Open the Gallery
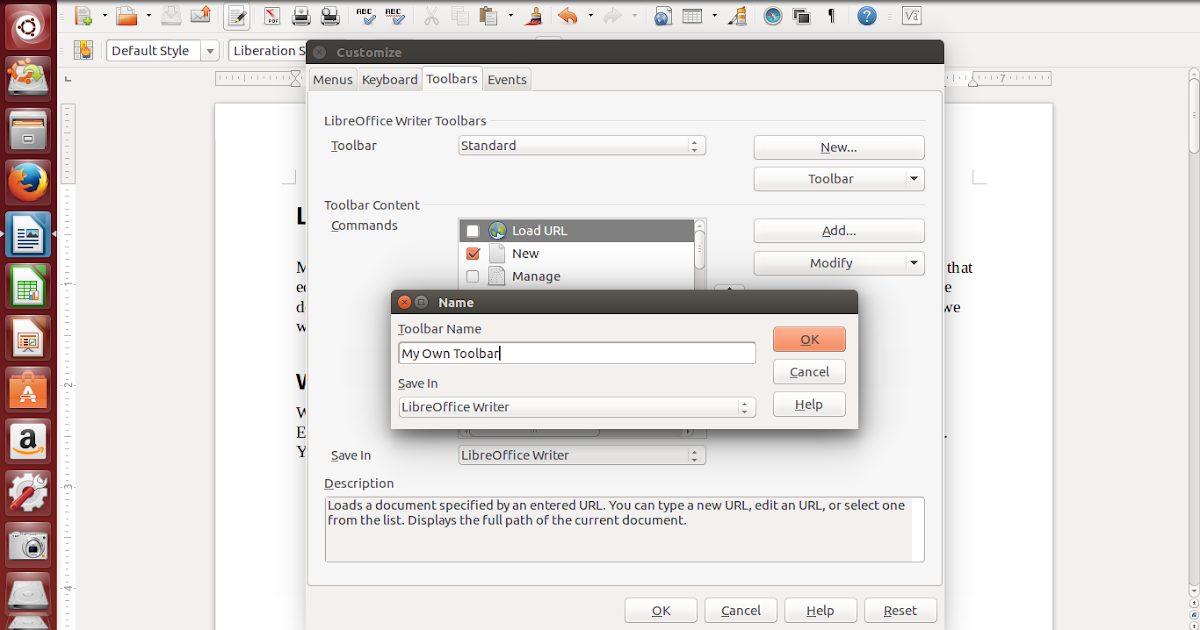Image resolution: width=1200 pixels, height=630 pixels. [x=801, y=15]
